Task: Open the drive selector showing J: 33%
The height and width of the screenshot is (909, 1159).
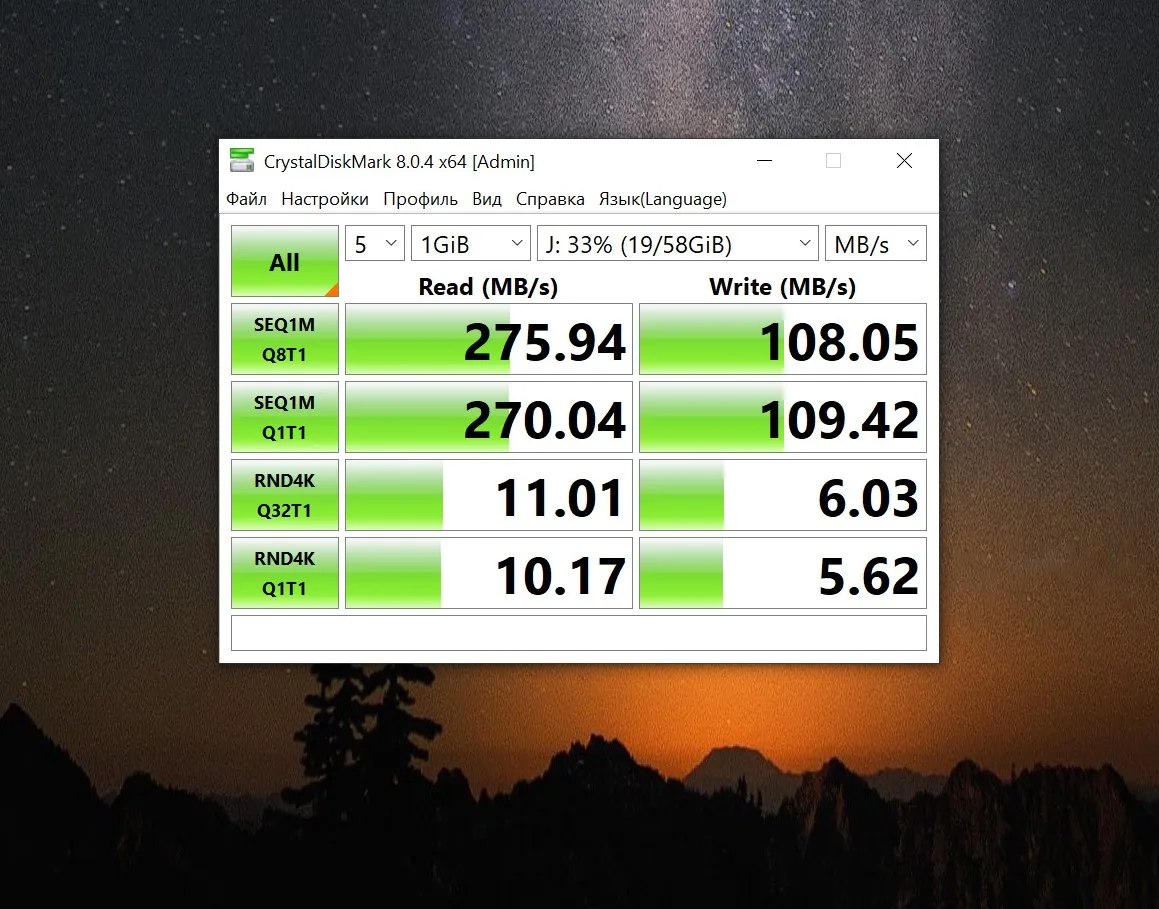Action: pyautogui.click(x=678, y=243)
